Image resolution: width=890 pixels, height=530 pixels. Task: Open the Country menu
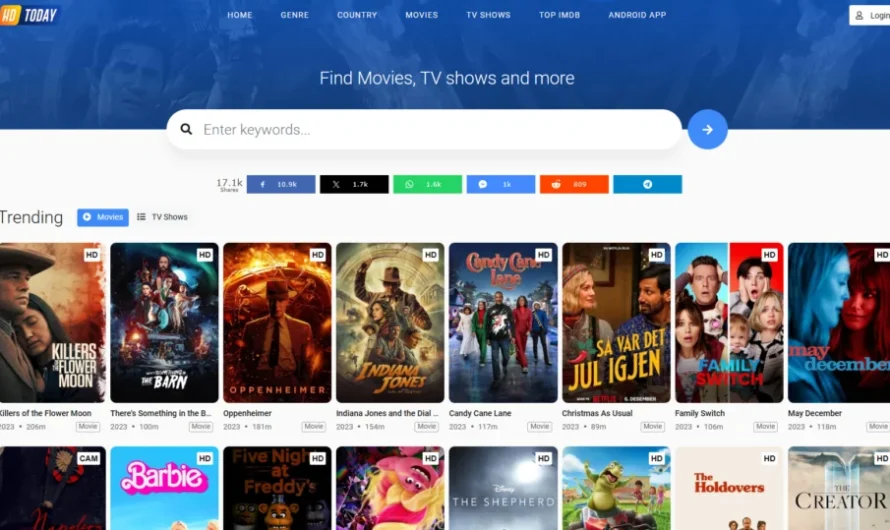(357, 15)
